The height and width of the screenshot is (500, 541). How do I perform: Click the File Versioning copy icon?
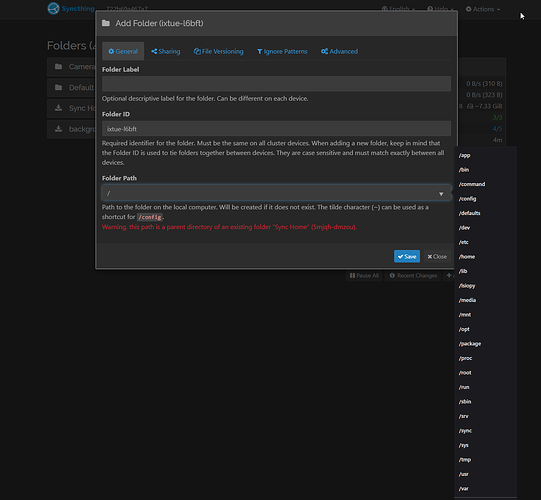(x=197, y=51)
